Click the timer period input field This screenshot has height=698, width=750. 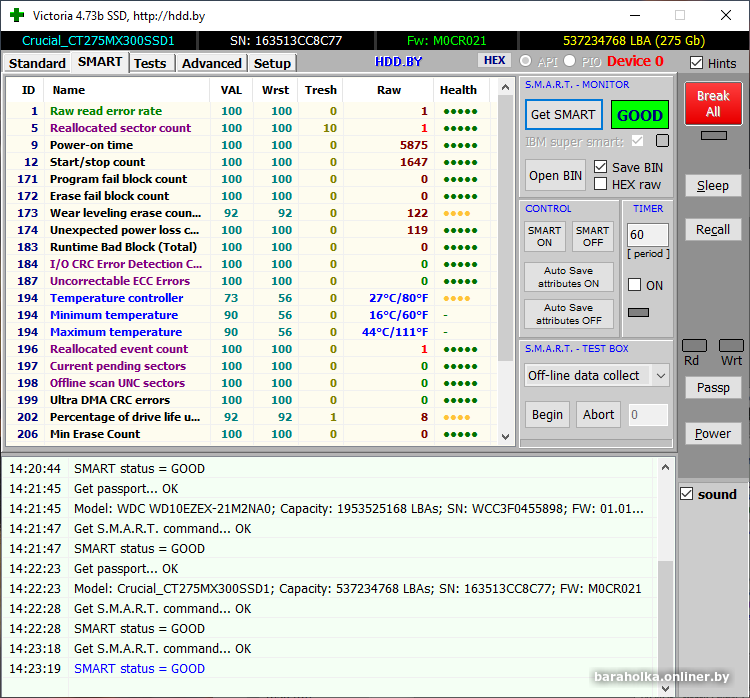tap(648, 234)
